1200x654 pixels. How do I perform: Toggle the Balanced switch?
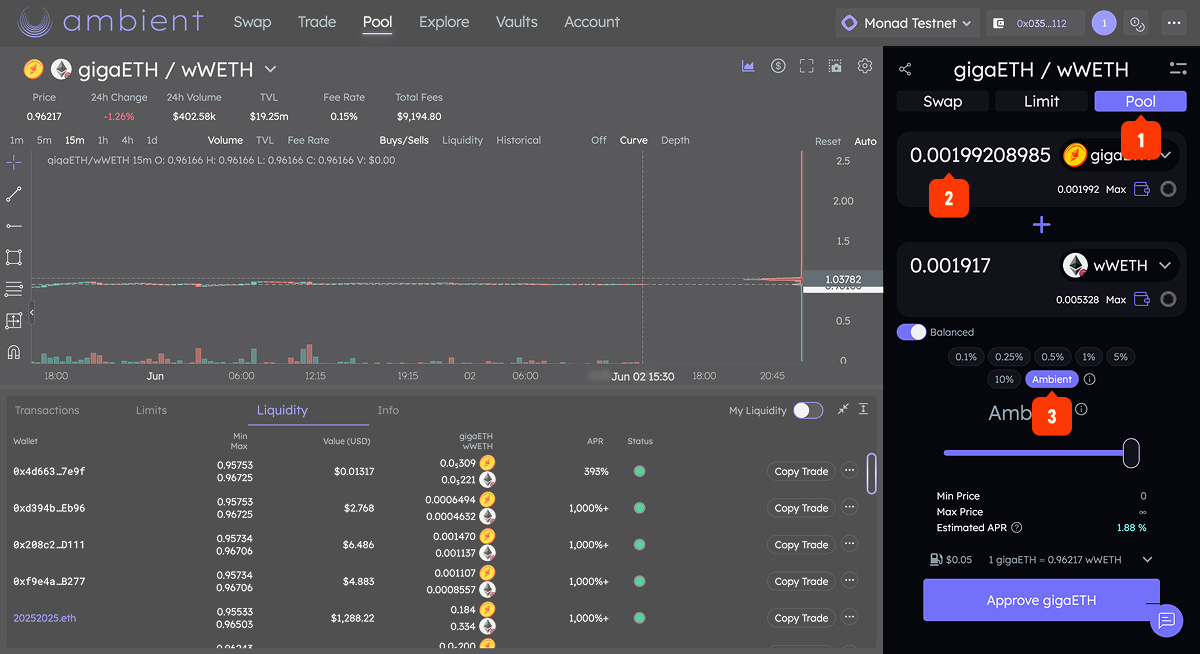tap(911, 332)
